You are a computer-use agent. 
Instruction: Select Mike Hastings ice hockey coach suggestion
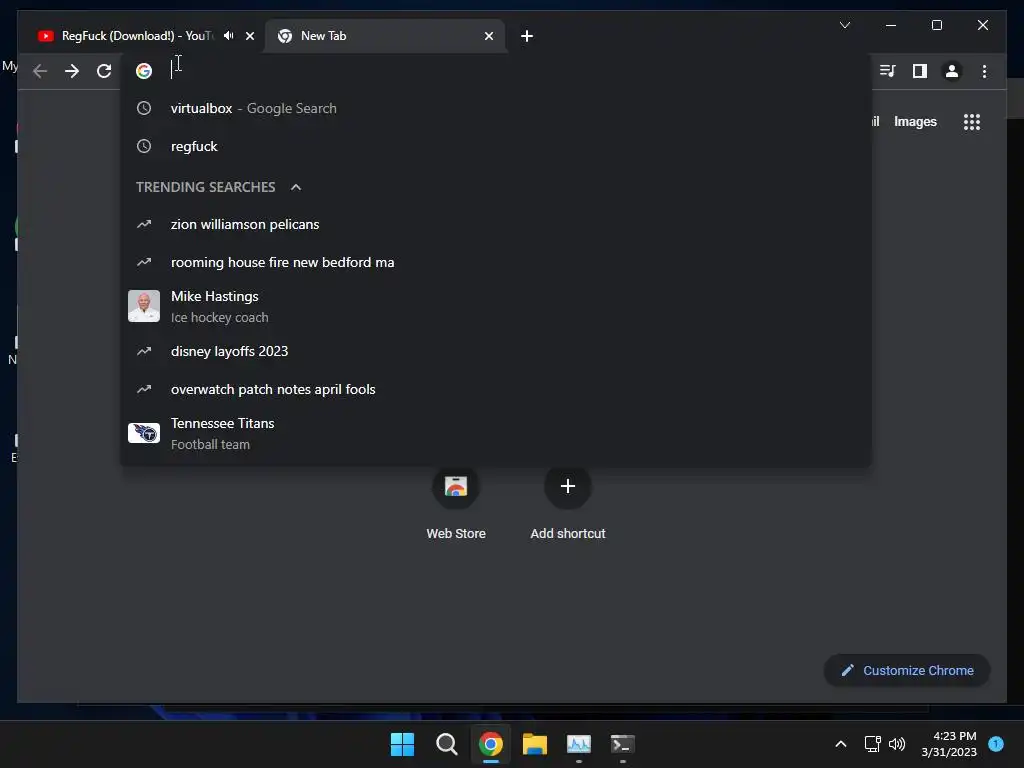click(496, 306)
